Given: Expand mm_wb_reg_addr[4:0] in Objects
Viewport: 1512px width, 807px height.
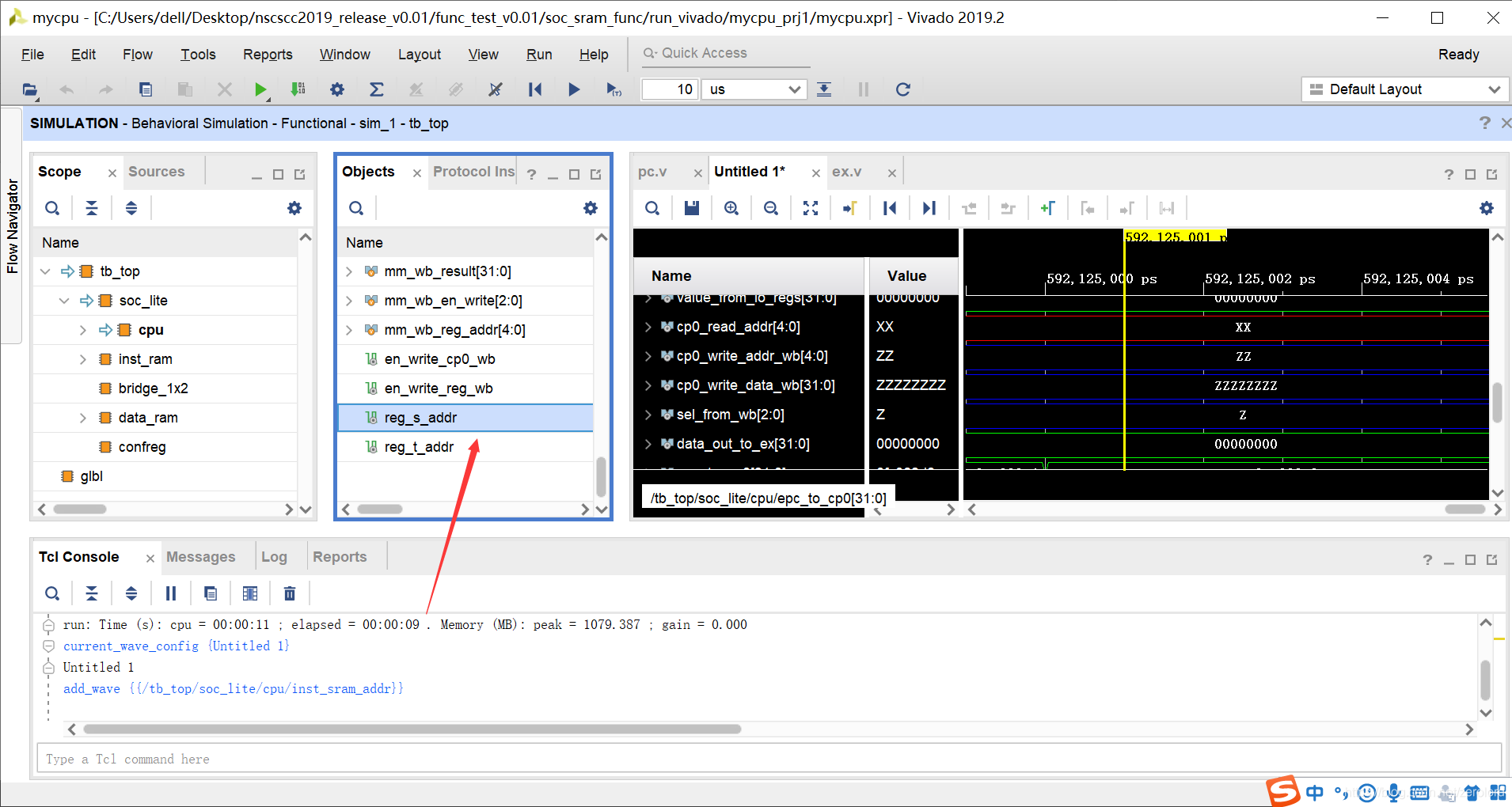Looking at the screenshot, I should tap(349, 330).
